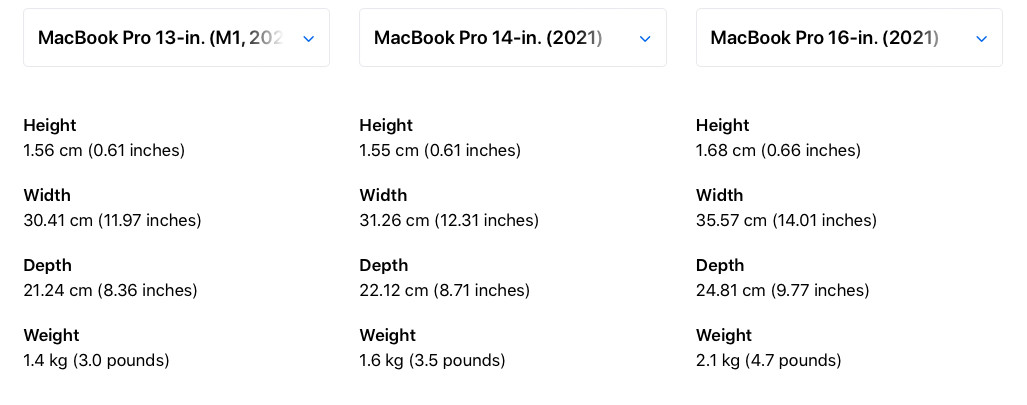Select the 22.12 cm (8.71 inches) depth value
This screenshot has width=1027, height=405.
coord(445,290)
